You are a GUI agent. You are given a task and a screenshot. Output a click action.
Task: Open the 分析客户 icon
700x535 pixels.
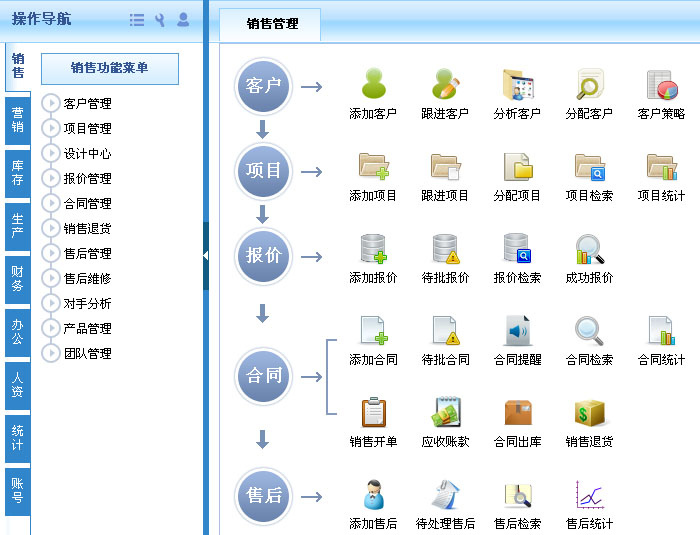[x=517, y=86]
